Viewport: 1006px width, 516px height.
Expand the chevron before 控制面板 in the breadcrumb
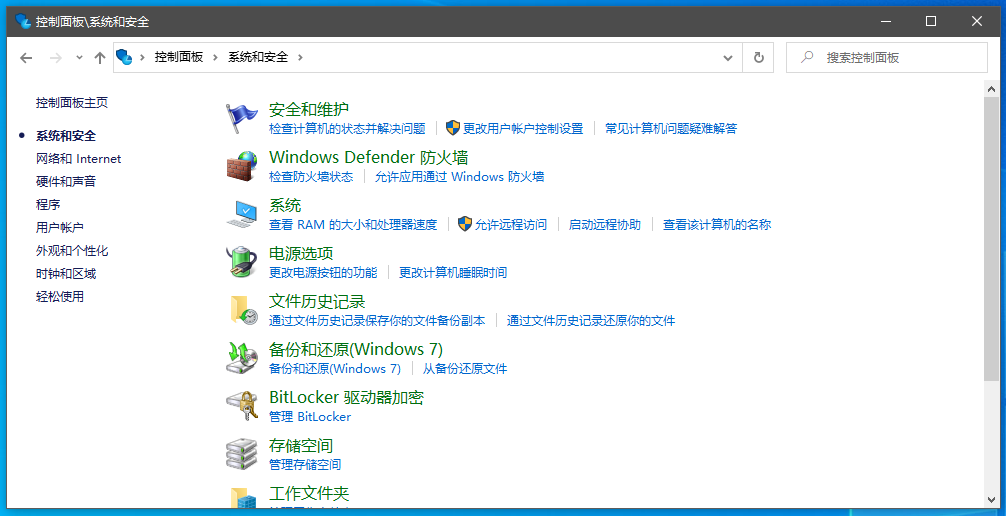click(x=142, y=57)
